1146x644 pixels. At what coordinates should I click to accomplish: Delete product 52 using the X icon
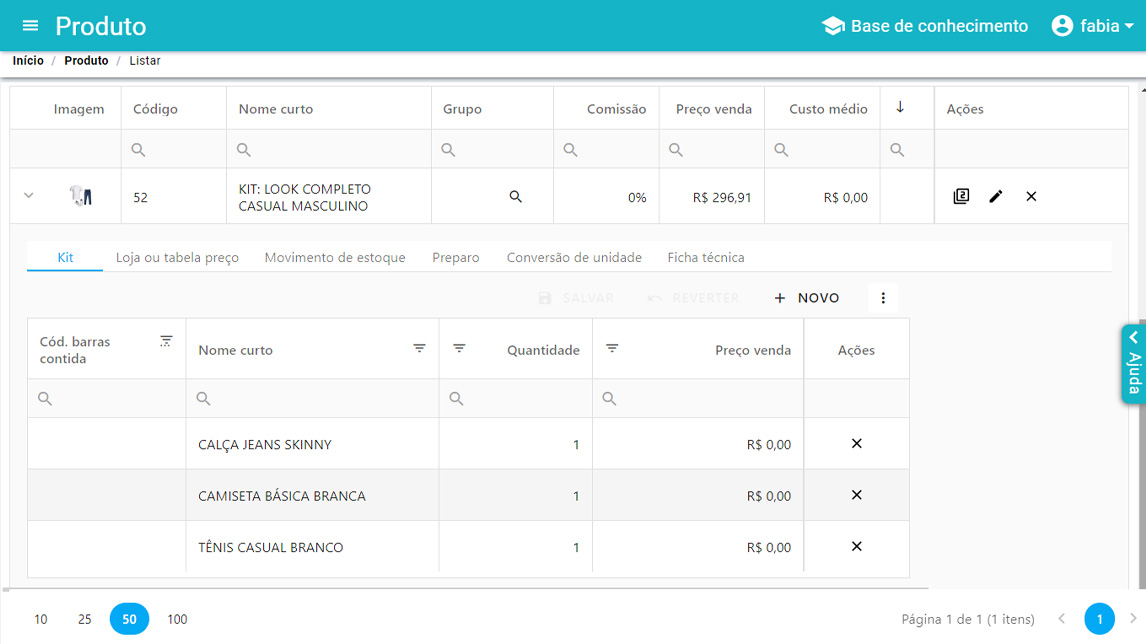[x=1031, y=197]
